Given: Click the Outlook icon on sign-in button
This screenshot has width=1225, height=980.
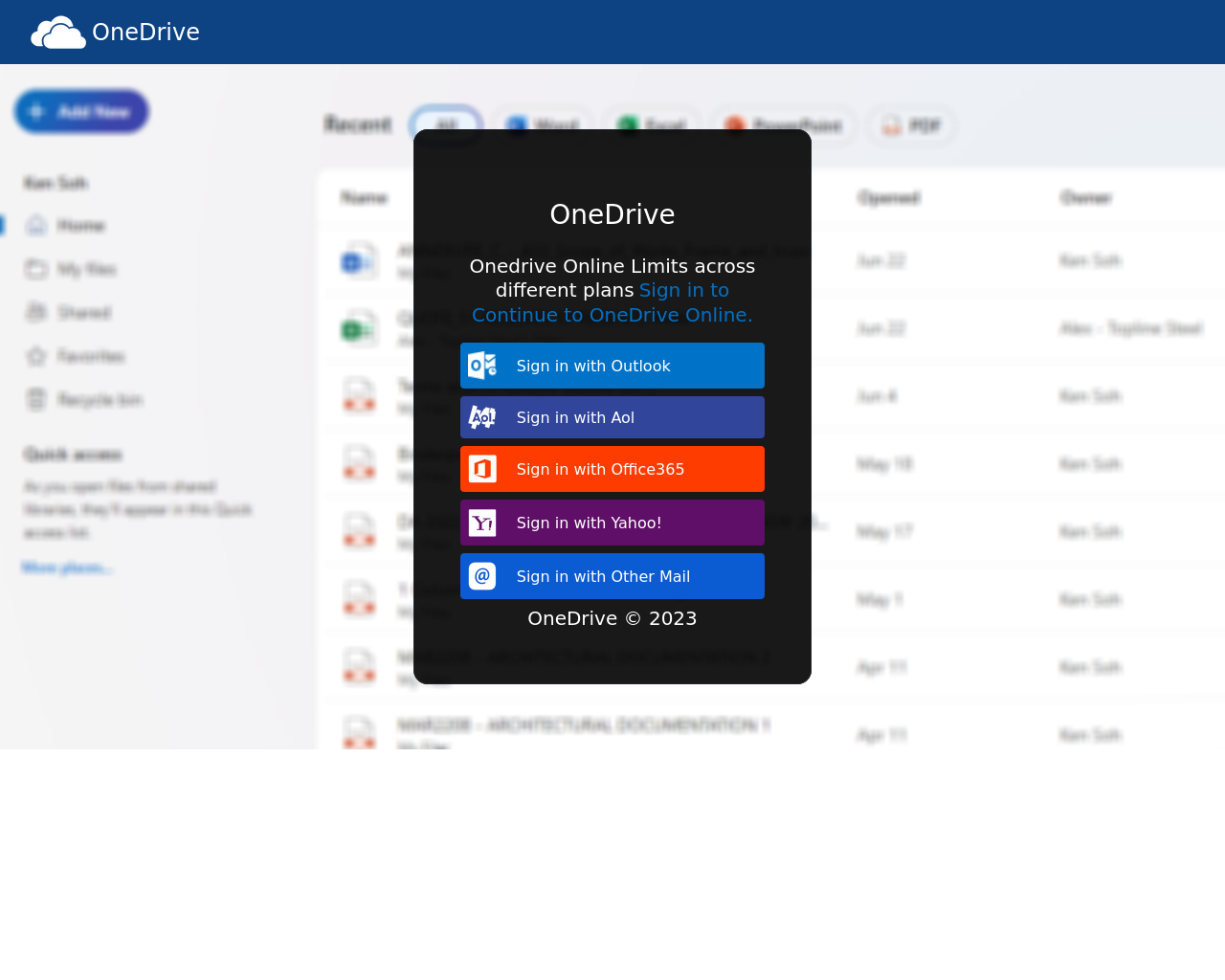Looking at the screenshot, I should (482, 366).
